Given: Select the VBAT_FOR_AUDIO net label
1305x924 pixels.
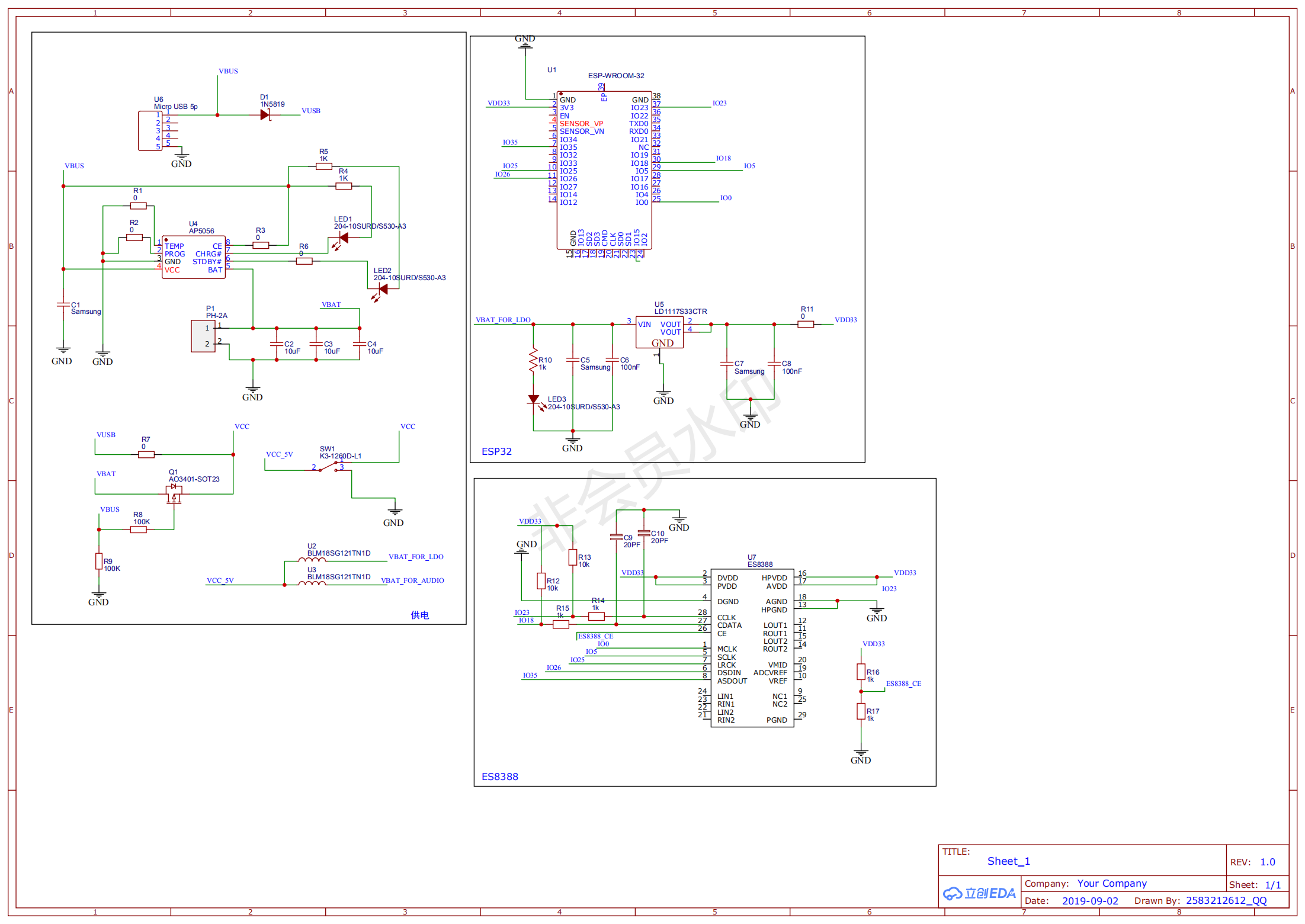Looking at the screenshot, I should (x=412, y=580).
